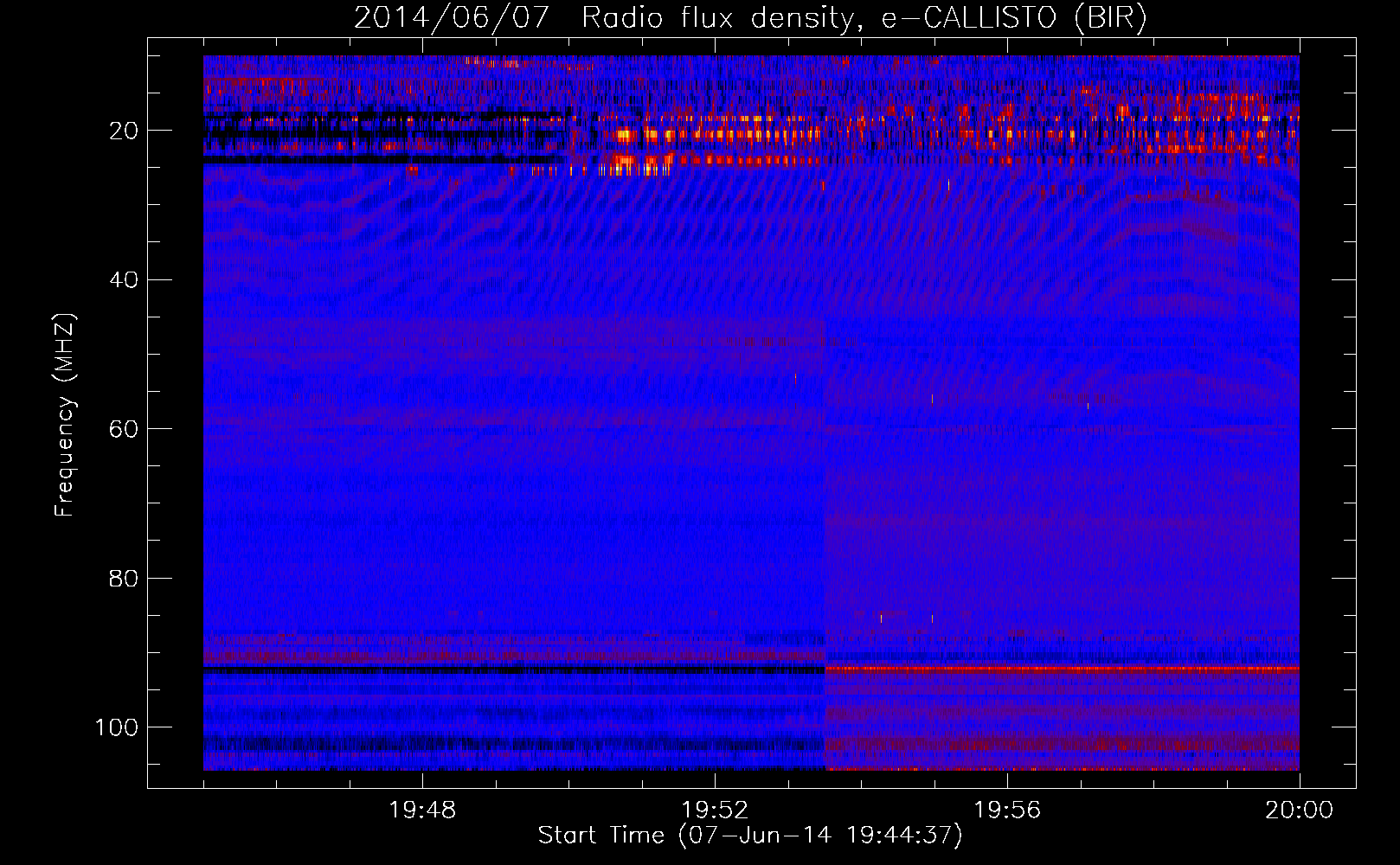Click the 20:00 time axis label

[1299, 811]
